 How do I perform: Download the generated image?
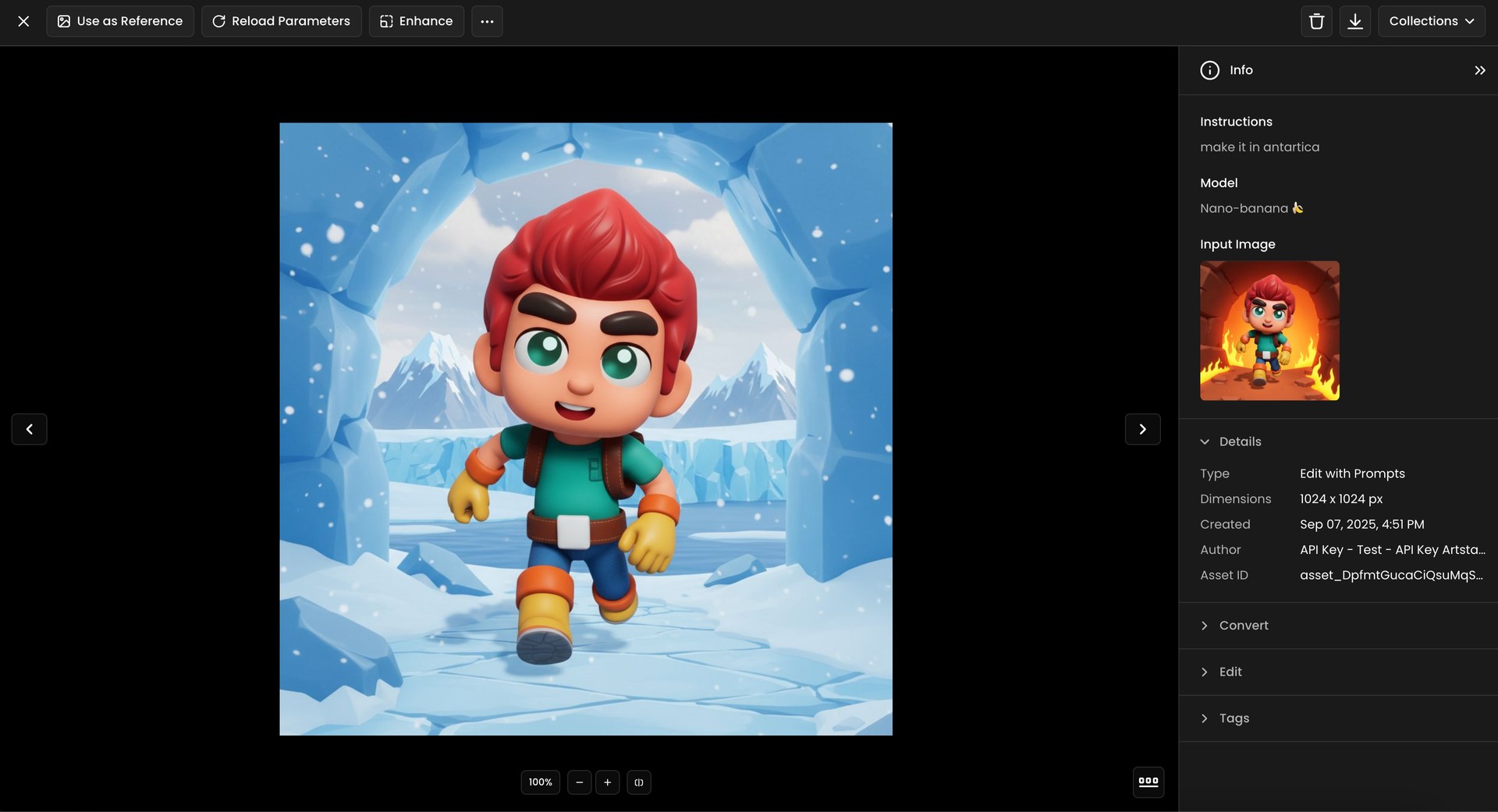[1354, 21]
